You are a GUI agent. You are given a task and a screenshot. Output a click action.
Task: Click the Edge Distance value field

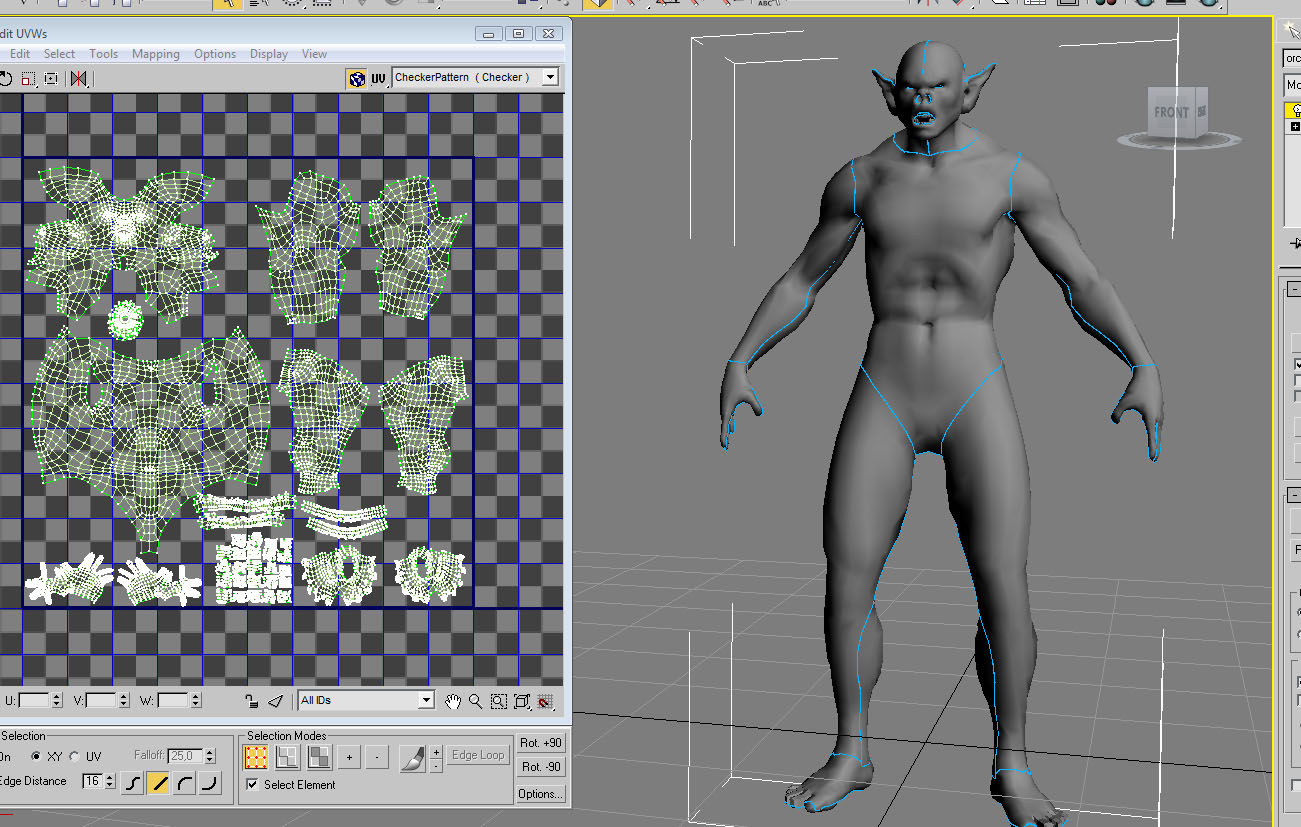(x=92, y=782)
